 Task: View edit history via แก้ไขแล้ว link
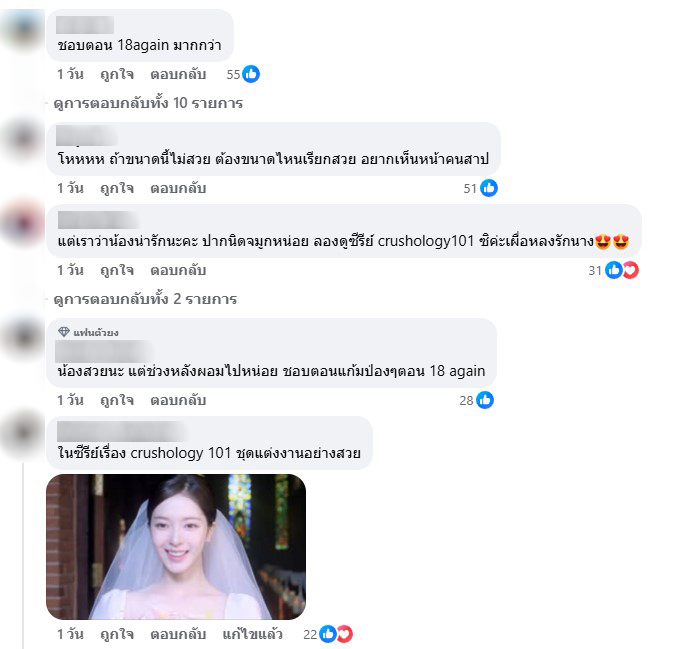point(253,634)
